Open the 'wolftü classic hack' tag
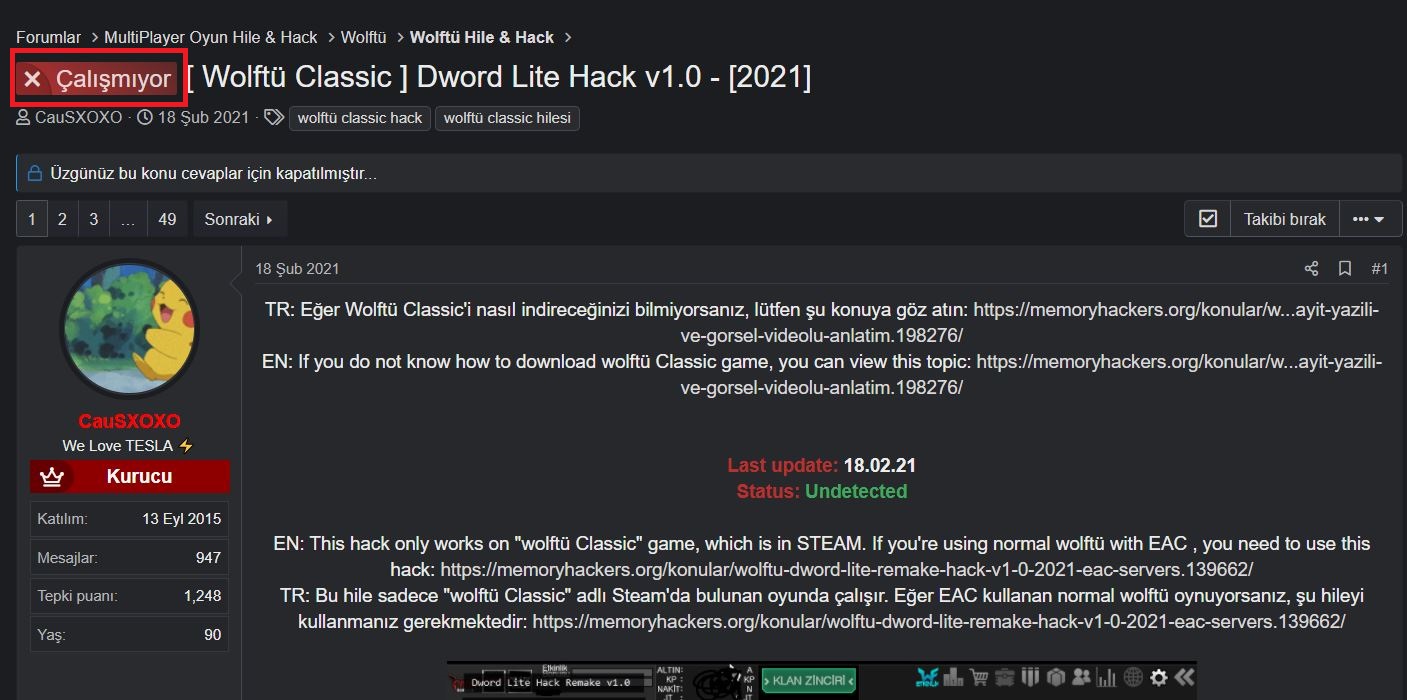This screenshot has height=700, width=1407. click(360, 118)
